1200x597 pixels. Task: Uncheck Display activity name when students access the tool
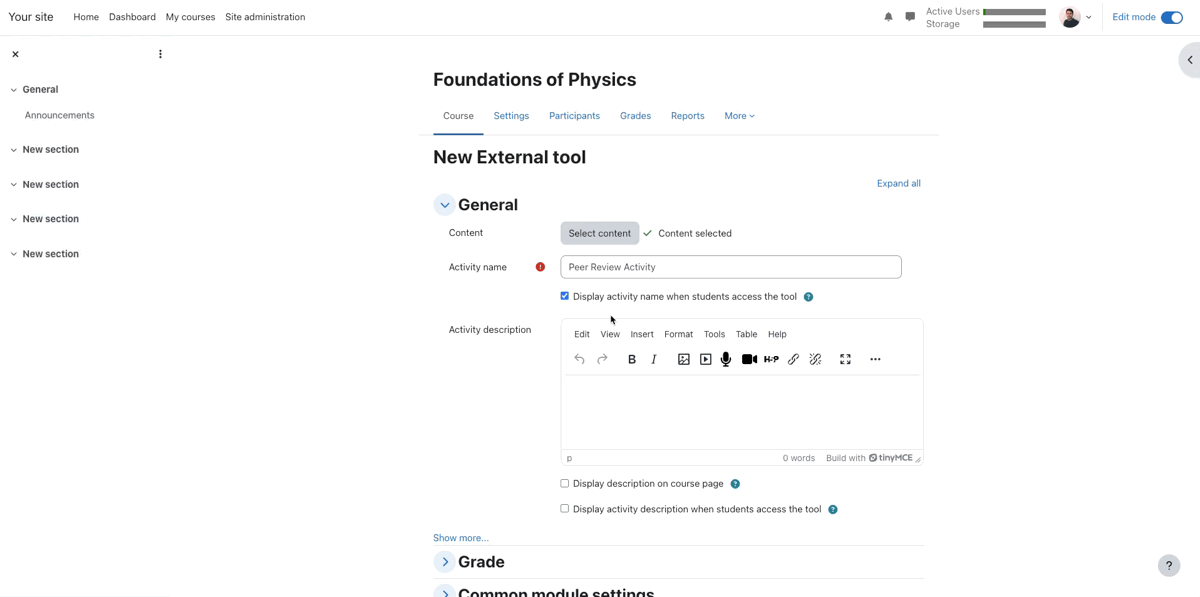click(564, 295)
